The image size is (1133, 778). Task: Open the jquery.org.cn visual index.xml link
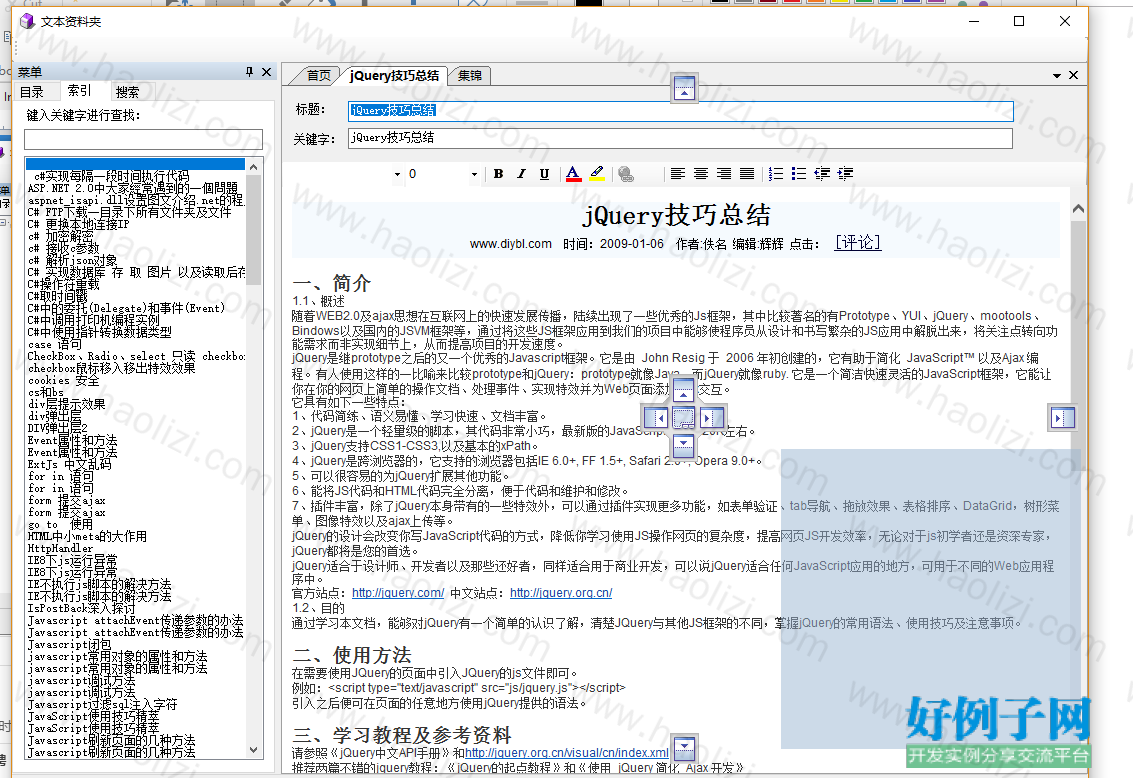tap(566, 753)
